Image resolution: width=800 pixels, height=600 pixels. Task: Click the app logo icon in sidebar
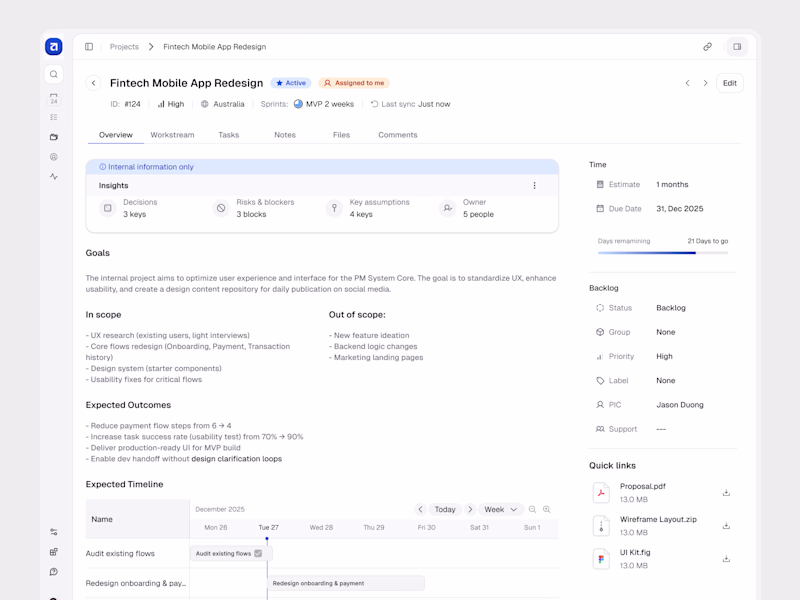pos(54,46)
